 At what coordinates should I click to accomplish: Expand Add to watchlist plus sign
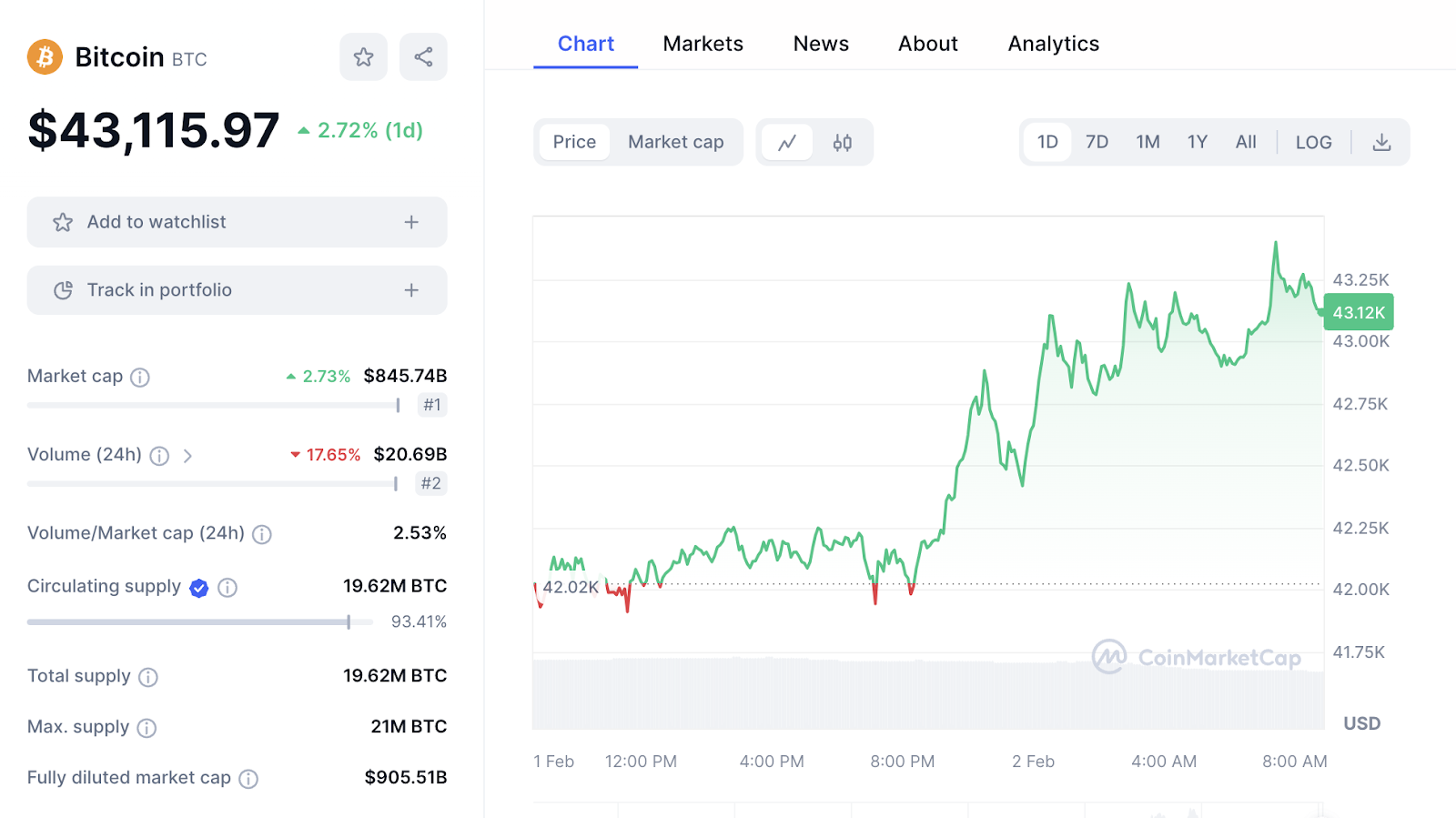pos(411,222)
